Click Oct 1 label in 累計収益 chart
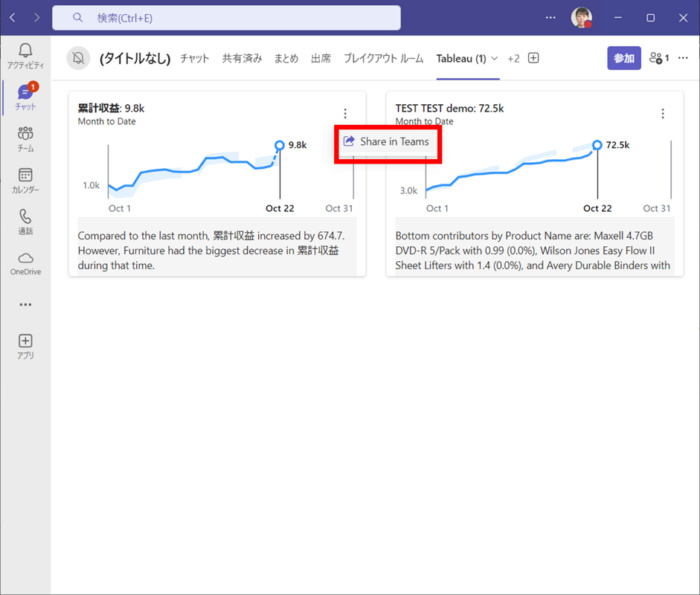Viewport: 700px width, 595px height. pyautogui.click(x=120, y=208)
